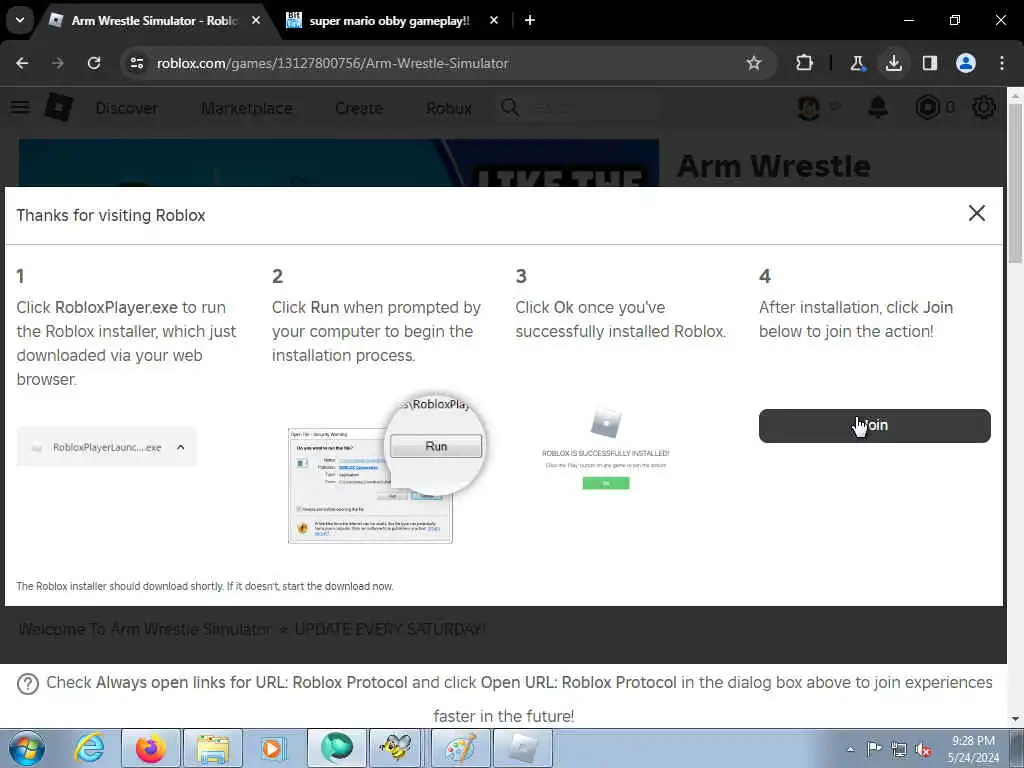
Task: Show hidden system tray icons arrow
Action: [850, 749]
